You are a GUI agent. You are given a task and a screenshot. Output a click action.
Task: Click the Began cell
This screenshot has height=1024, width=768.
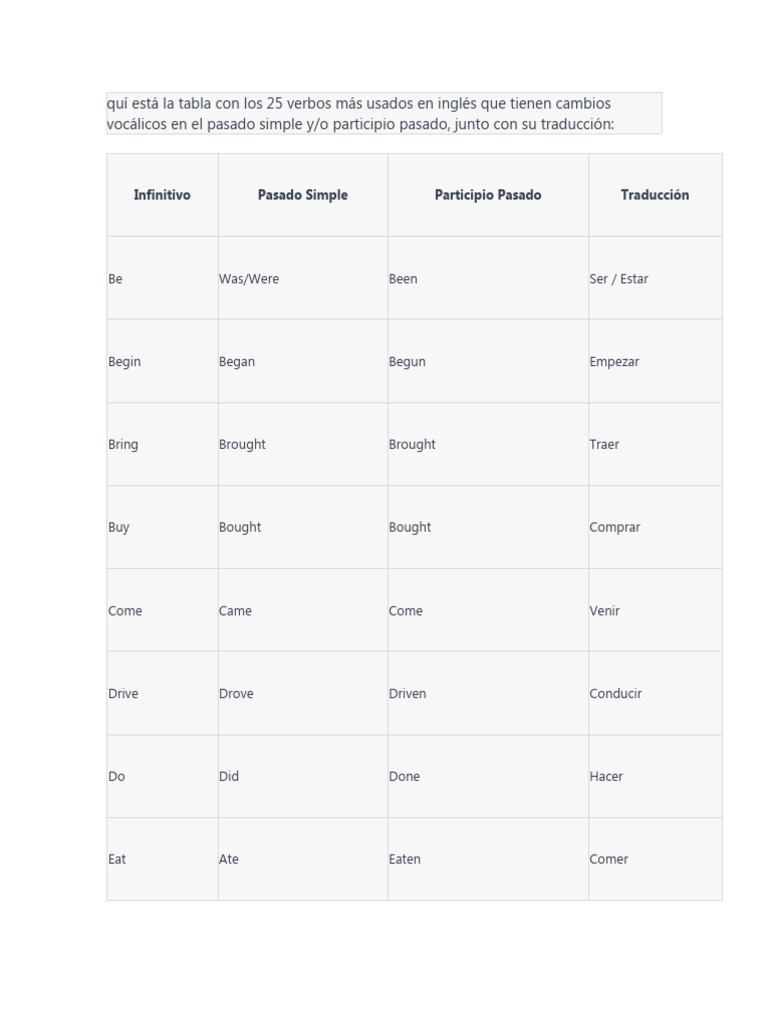237,362
